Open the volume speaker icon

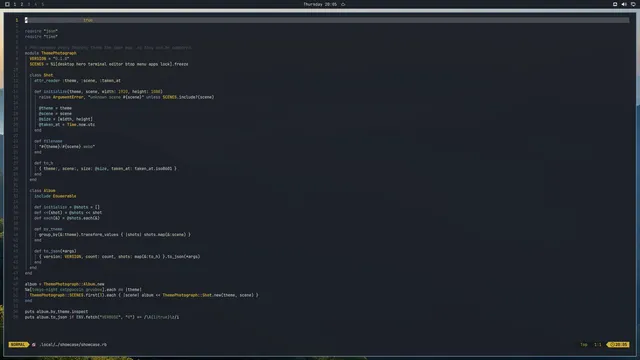click(x=624, y=4)
